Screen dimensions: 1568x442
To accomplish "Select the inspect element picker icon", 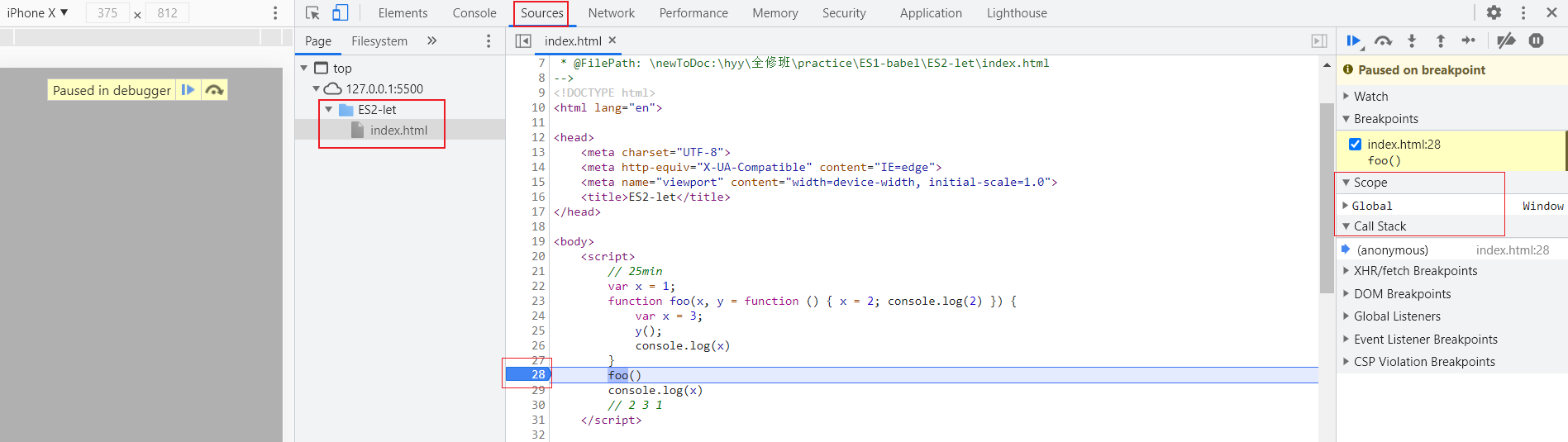I will click(x=312, y=13).
